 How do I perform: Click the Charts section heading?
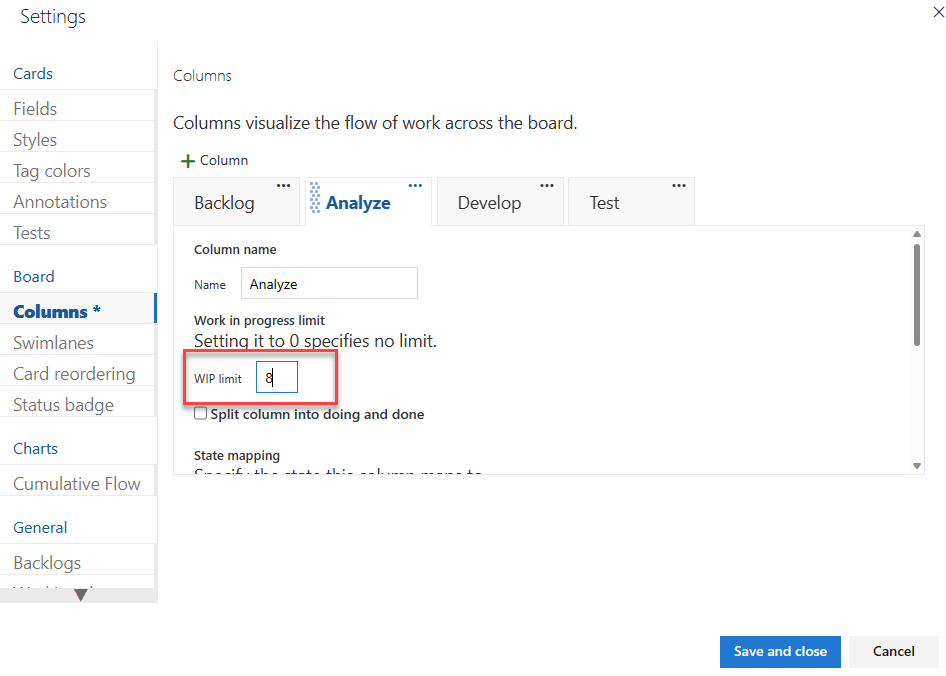36,448
